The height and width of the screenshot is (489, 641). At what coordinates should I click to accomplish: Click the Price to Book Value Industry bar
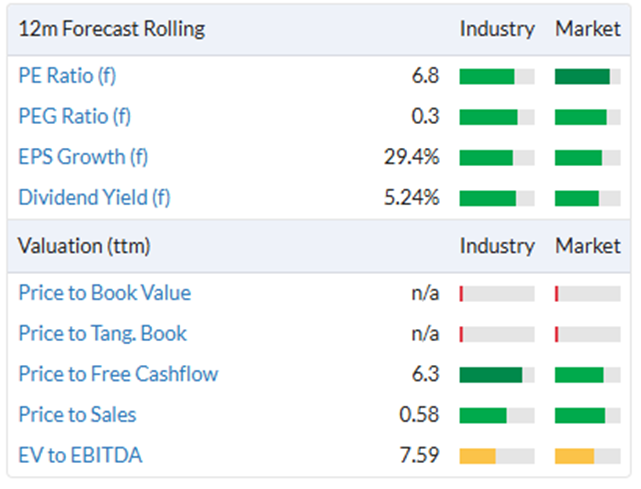coord(497,294)
